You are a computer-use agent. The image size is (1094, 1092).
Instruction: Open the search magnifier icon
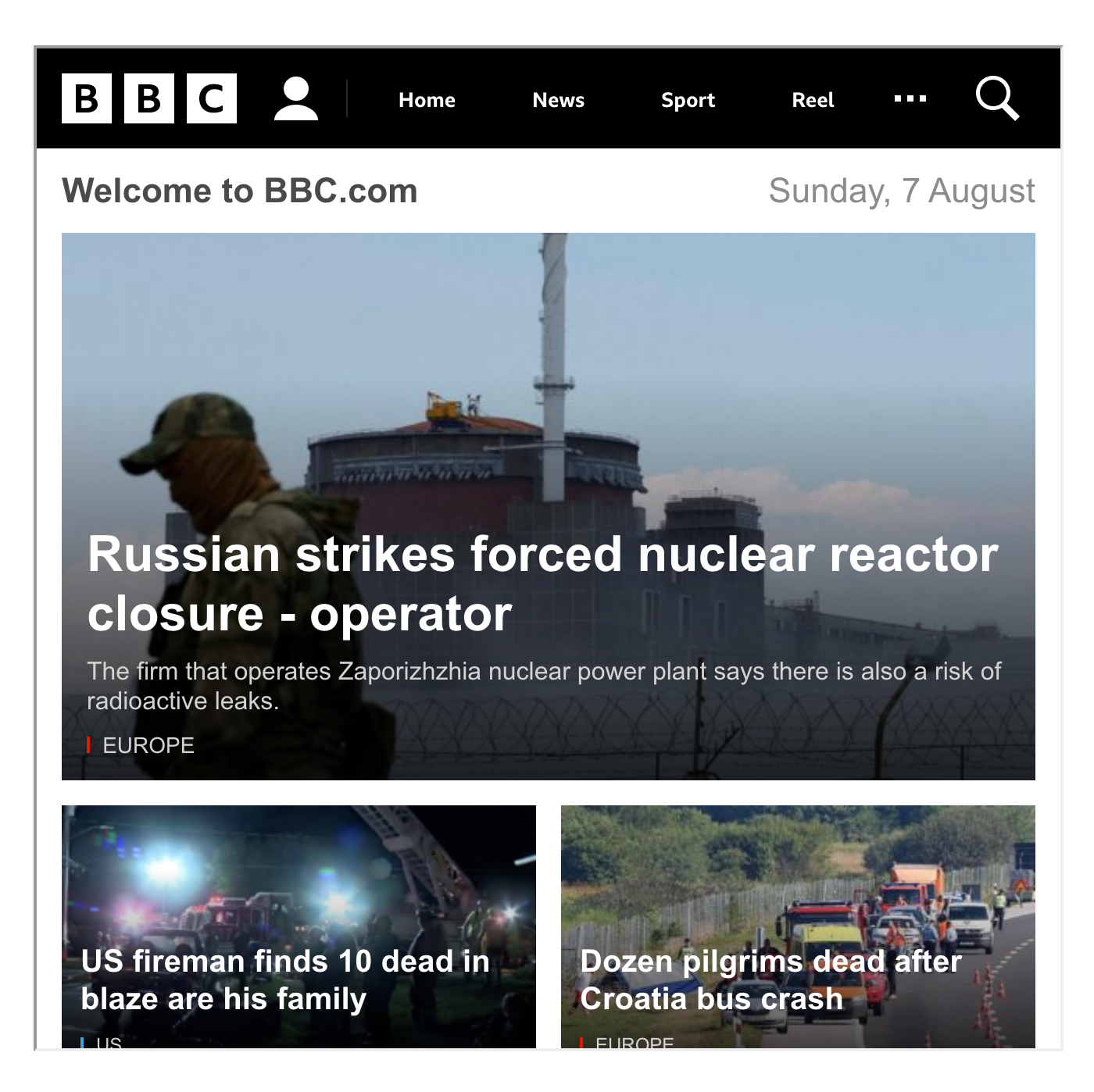click(997, 98)
